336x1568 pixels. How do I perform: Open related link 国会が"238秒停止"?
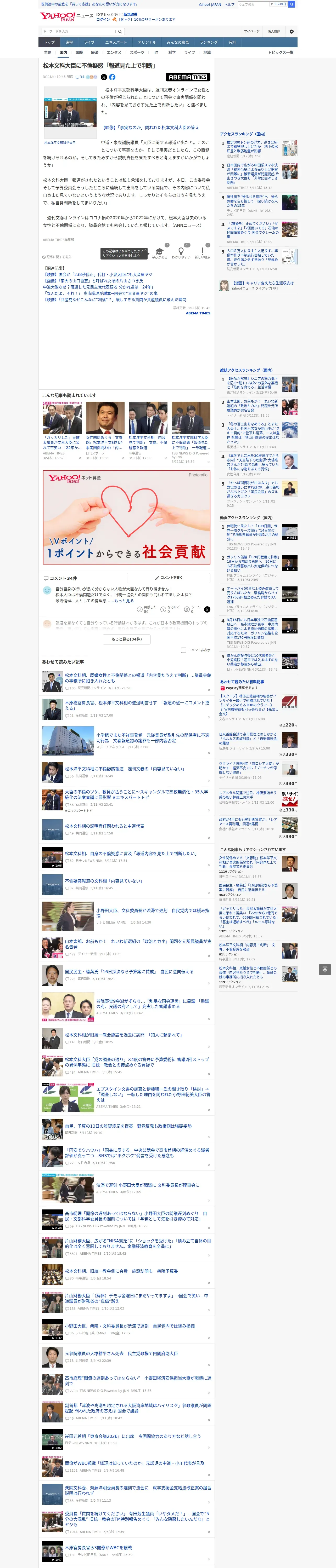[98, 274]
